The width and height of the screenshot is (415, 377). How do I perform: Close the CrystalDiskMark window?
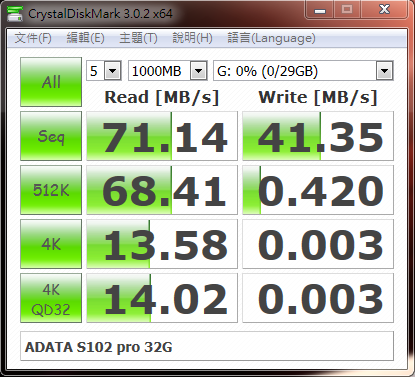click(384, 10)
